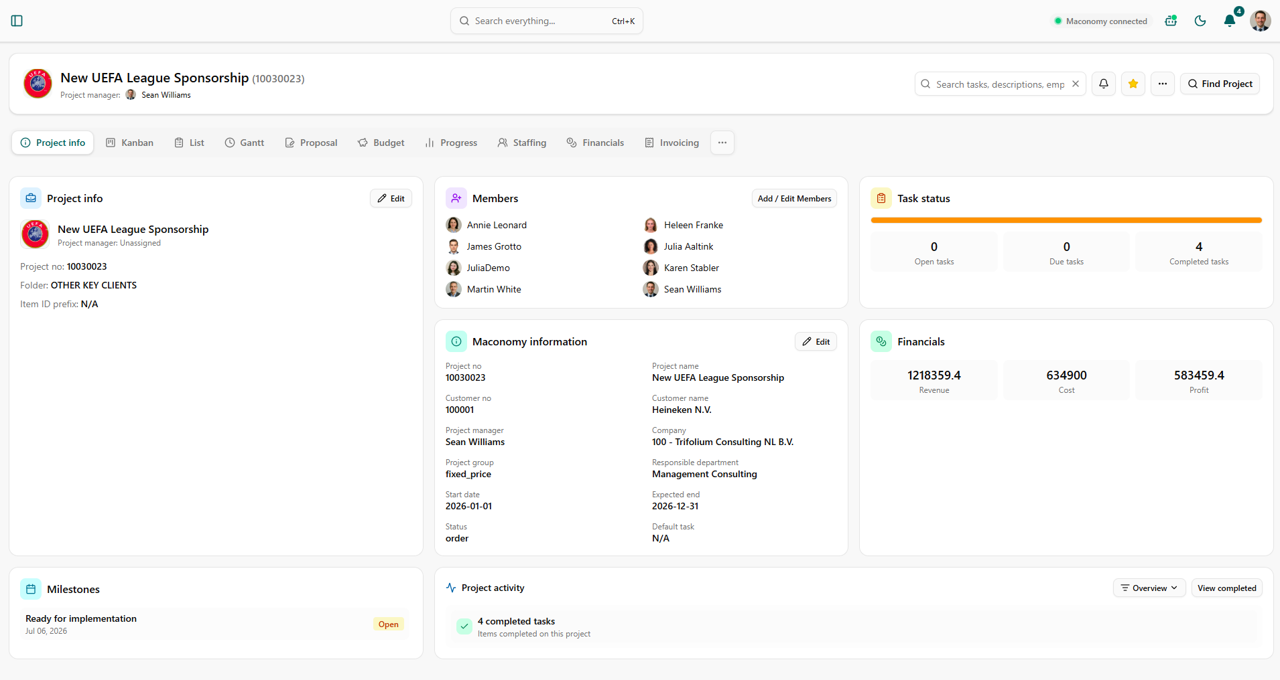The image size is (1280, 680).
Task: Select Sean Williams in Members list
Action: pyautogui.click(x=683, y=289)
